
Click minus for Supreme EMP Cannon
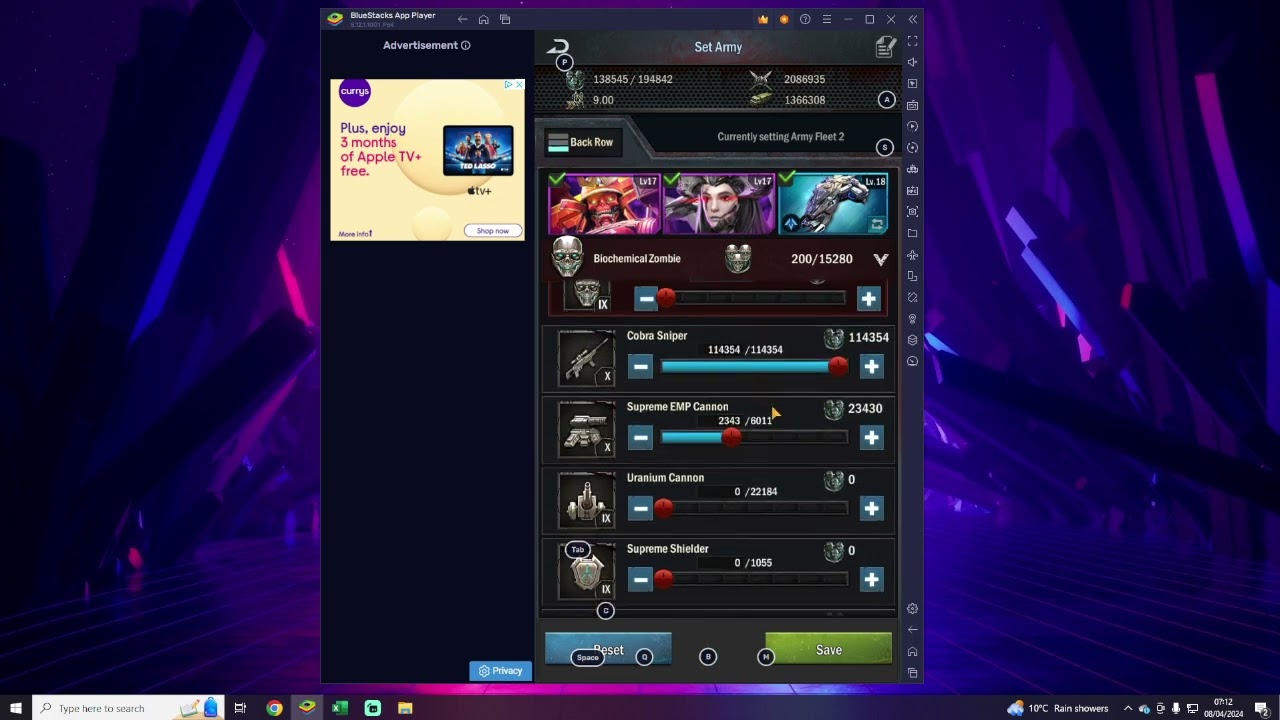coord(641,438)
